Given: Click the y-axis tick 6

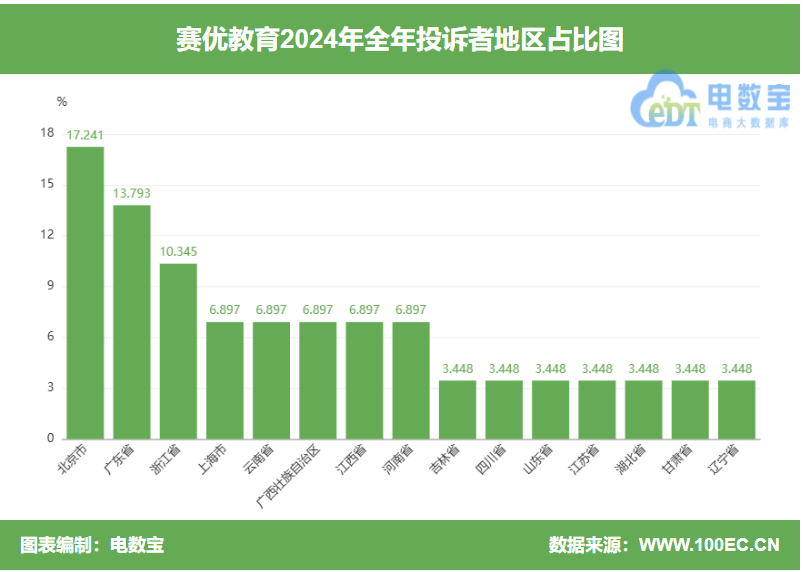Looking at the screenshot, I should [x=50, y=336].
